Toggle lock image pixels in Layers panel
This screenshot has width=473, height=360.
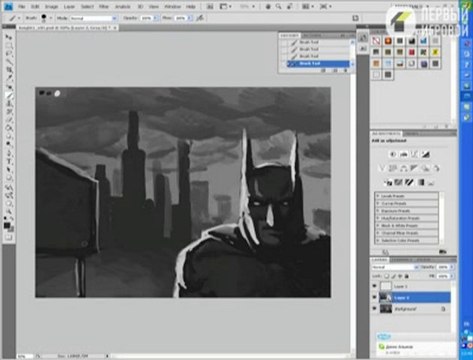[394, 276]
